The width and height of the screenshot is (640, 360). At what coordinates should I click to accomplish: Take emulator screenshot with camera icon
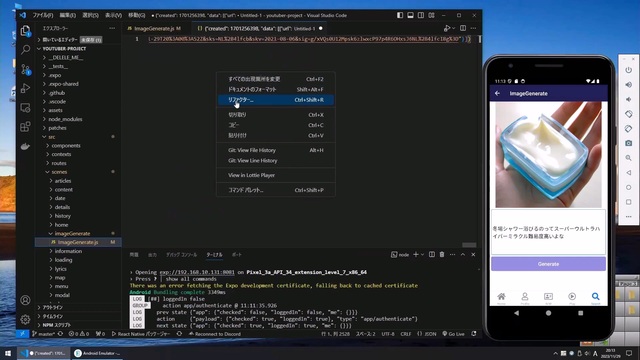tap(629, 143)
